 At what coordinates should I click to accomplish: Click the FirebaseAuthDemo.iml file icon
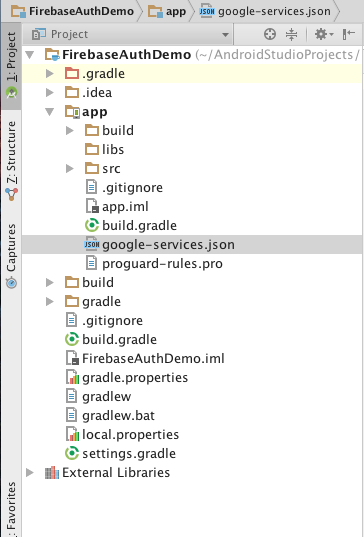72,358
